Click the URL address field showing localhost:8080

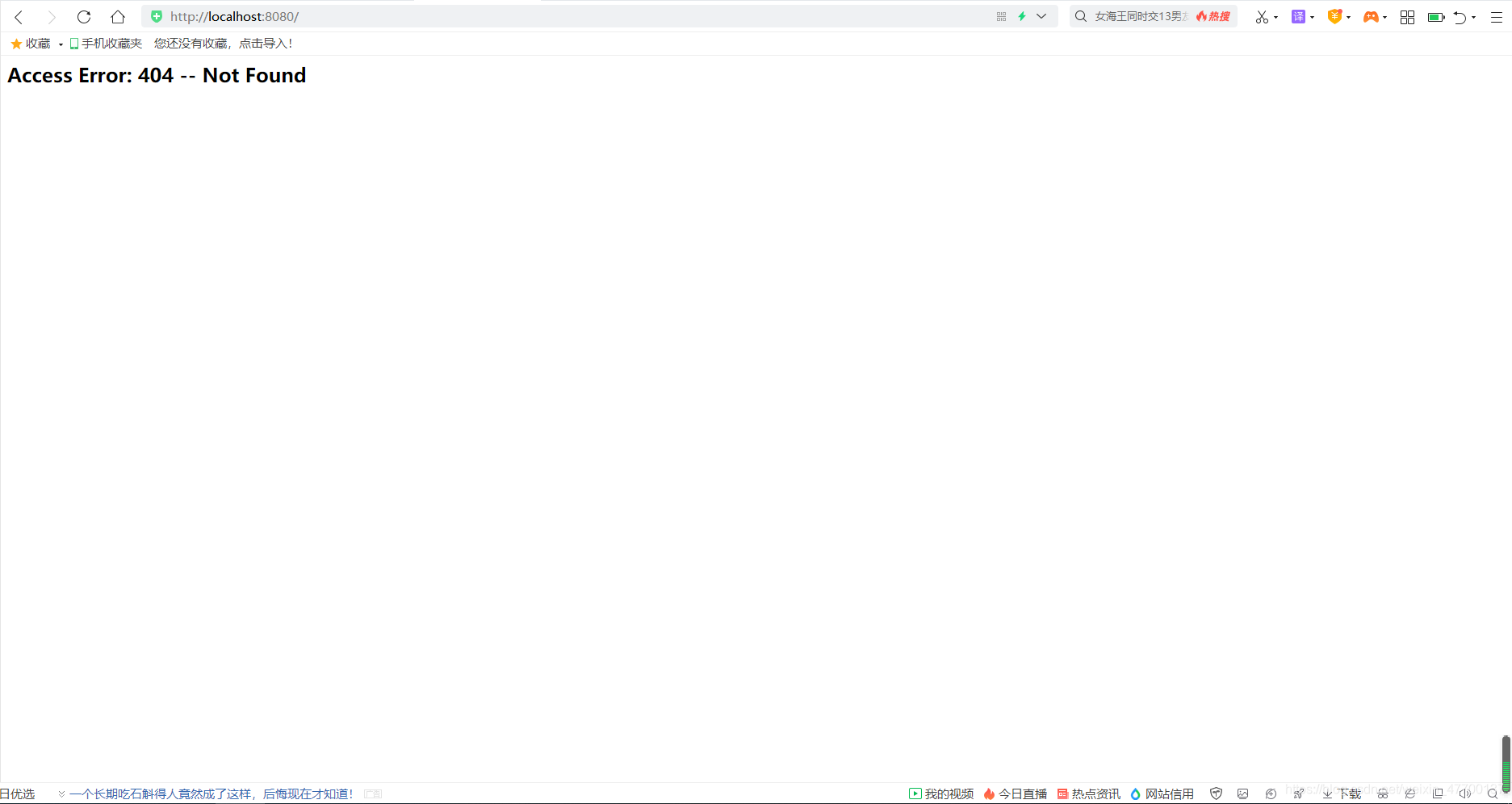[x=565, y=17]
